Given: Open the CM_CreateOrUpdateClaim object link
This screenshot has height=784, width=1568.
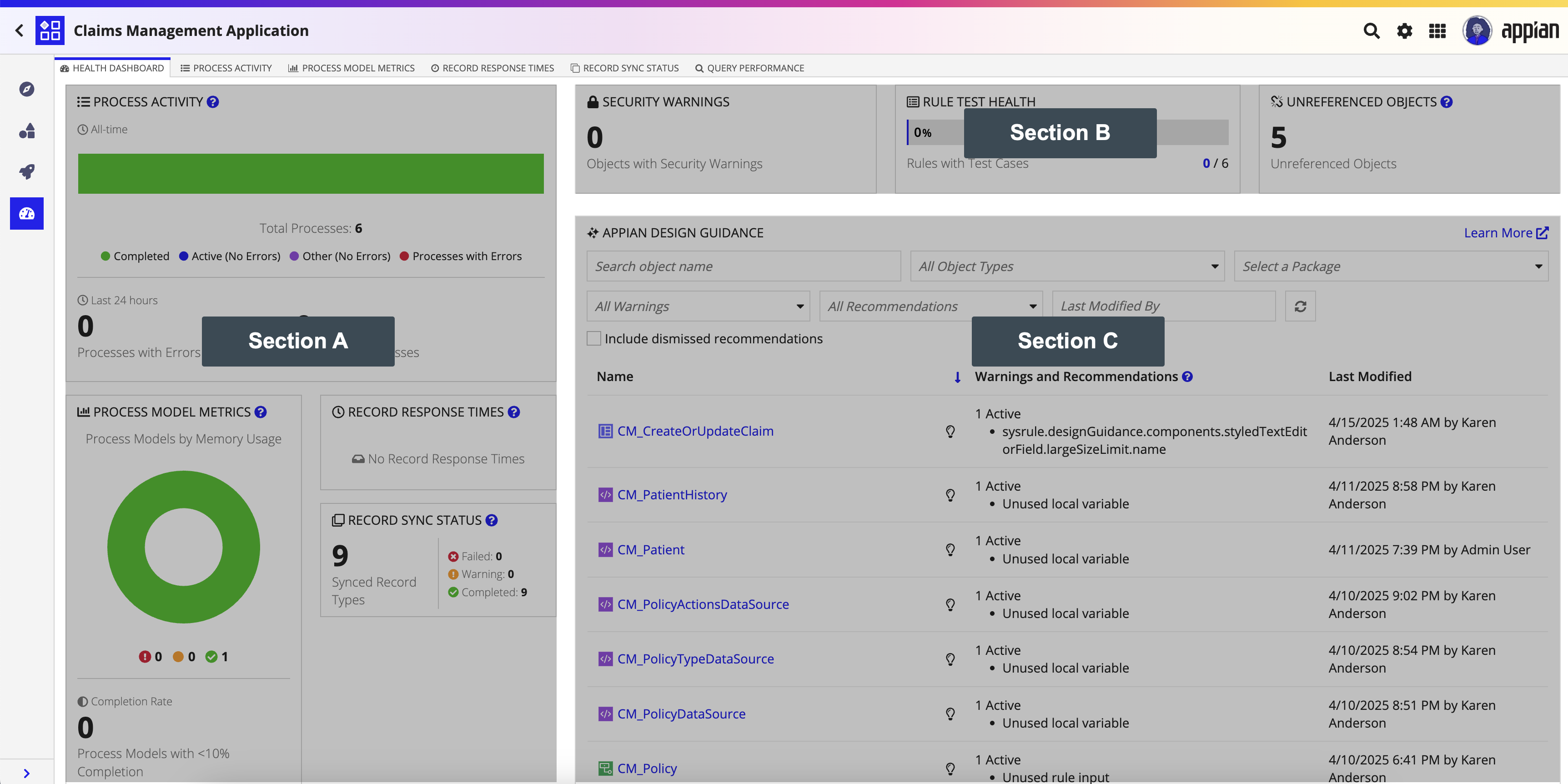Looking at the screenshot, I should click(x=695, y=431).
